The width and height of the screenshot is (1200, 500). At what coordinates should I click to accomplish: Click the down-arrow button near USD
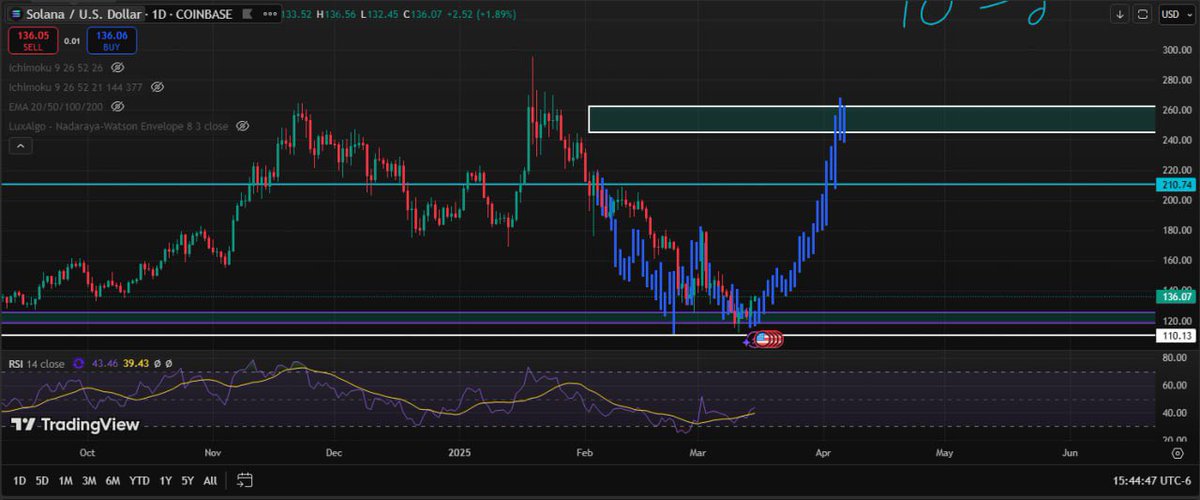[1122, 15]
